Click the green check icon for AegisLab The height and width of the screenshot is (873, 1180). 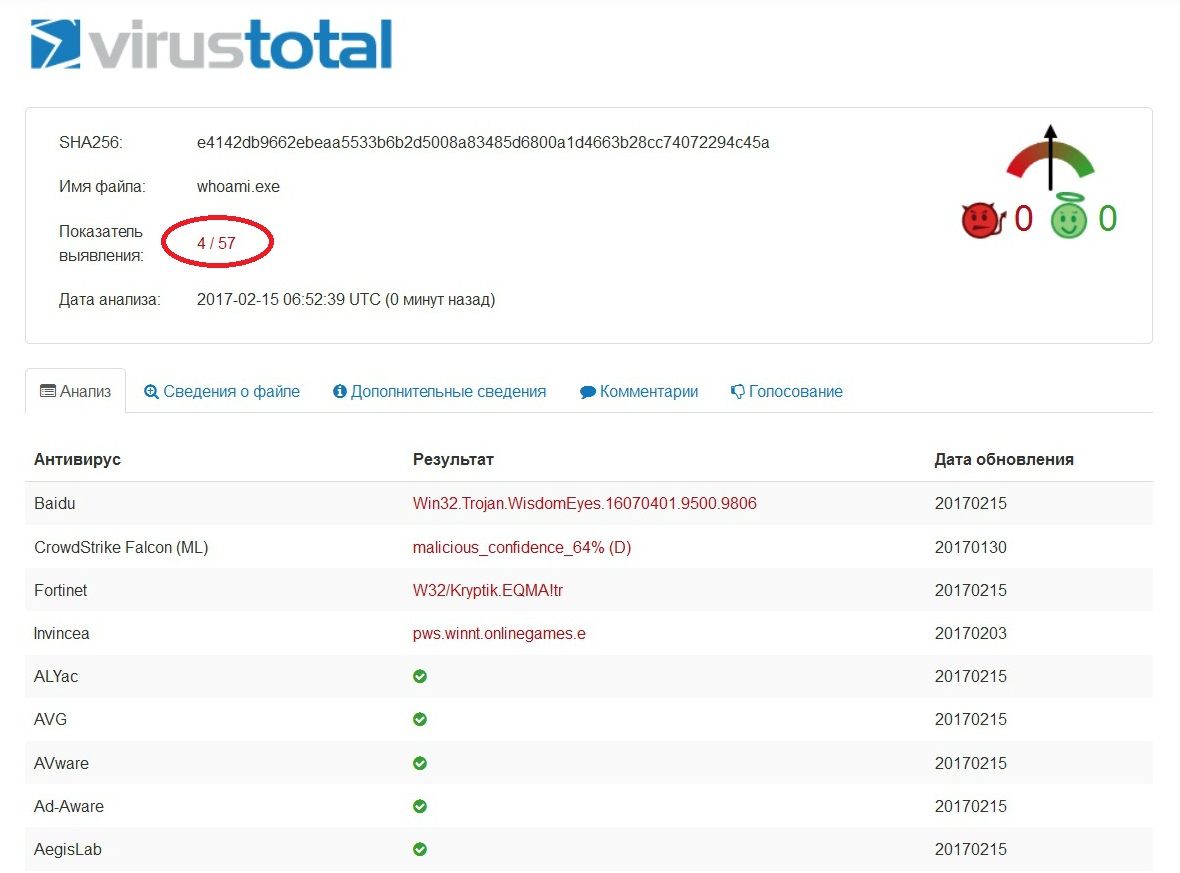pyautogui.click(x=420, y=849)
